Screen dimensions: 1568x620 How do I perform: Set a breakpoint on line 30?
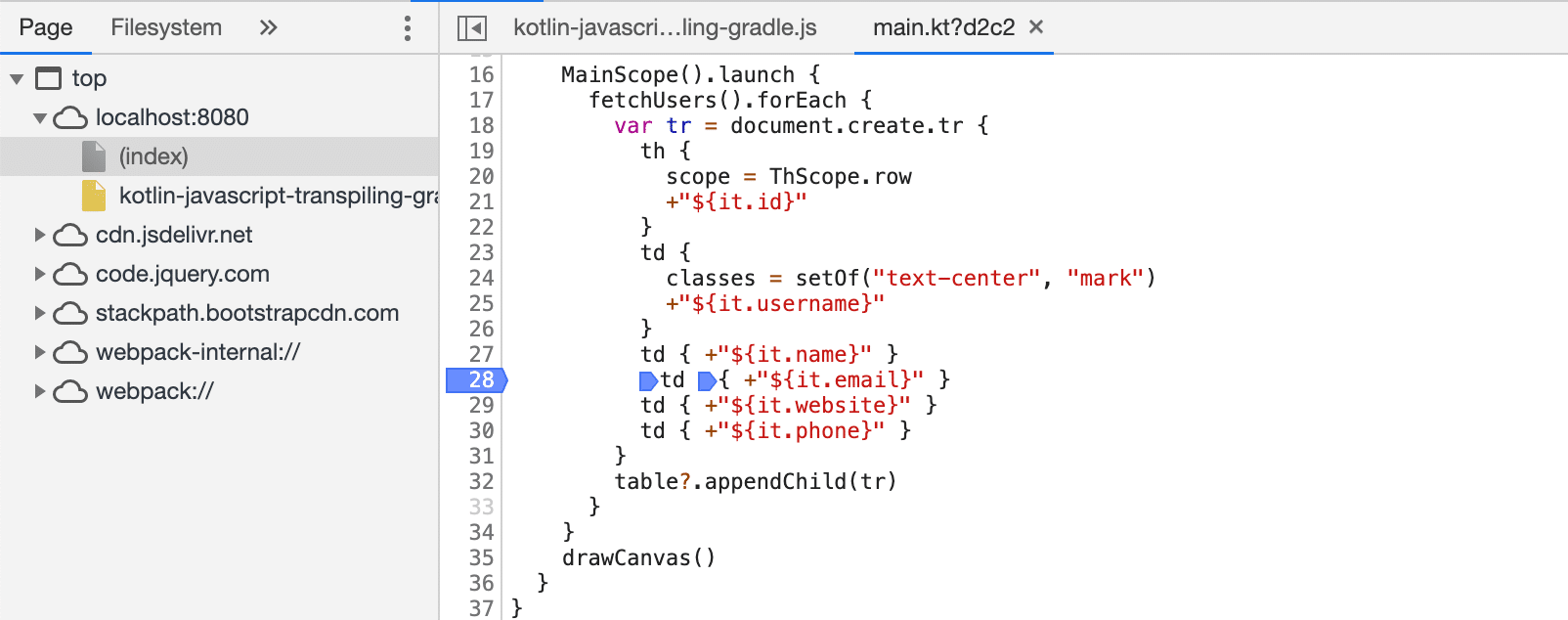(482, 430)
